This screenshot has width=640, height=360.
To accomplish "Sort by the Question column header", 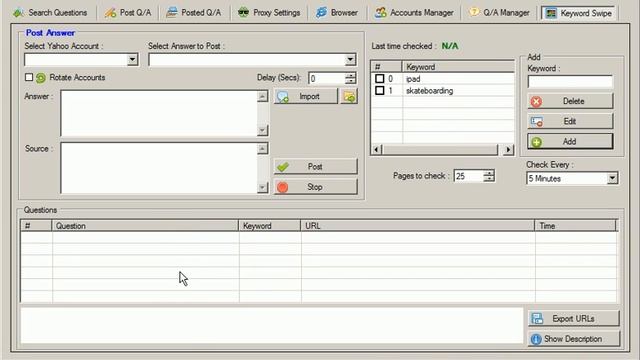I will click(x=145, y=226).
